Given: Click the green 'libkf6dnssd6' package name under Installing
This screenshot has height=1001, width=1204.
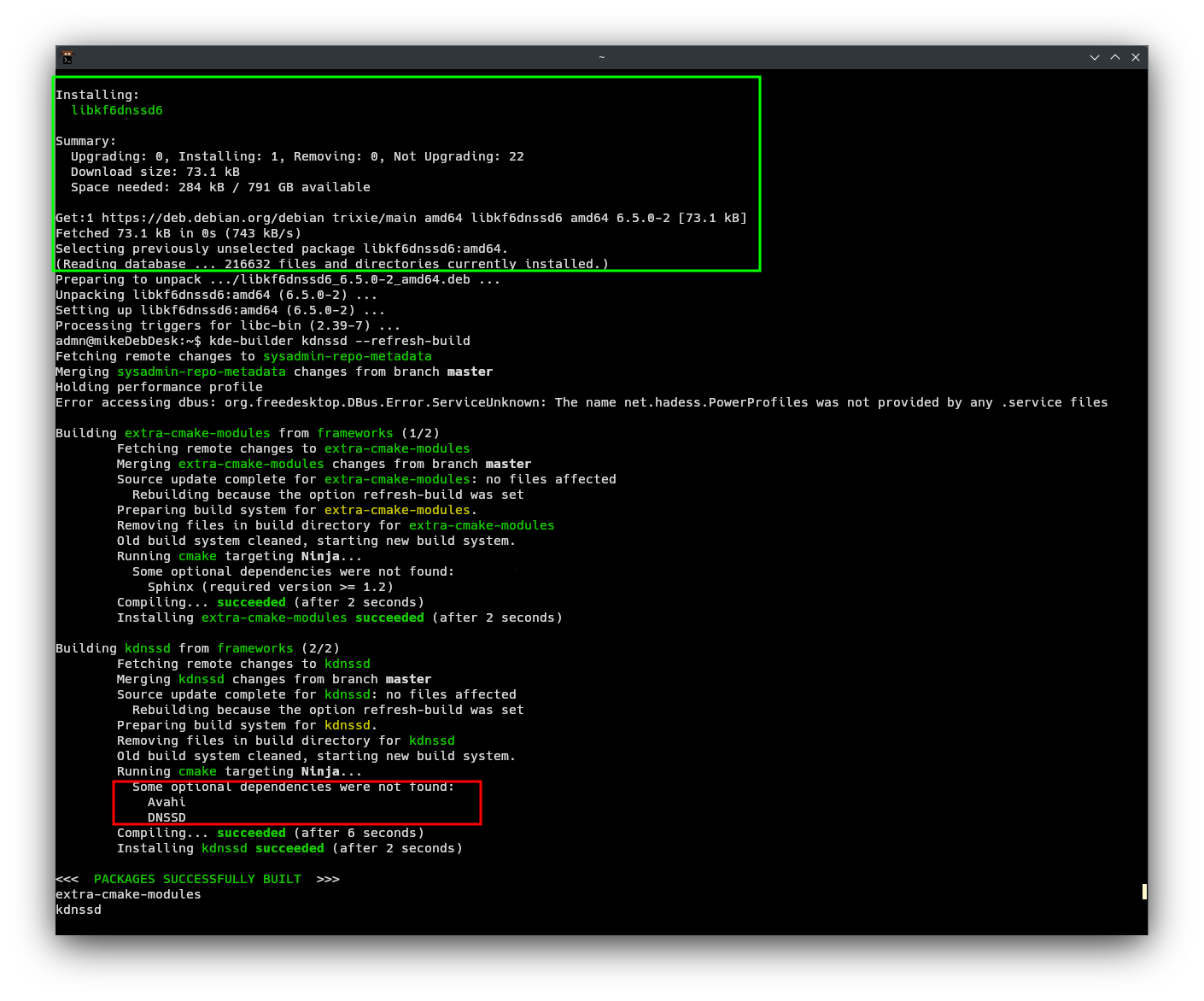Looking at the screenshot, I should point(117,110).
